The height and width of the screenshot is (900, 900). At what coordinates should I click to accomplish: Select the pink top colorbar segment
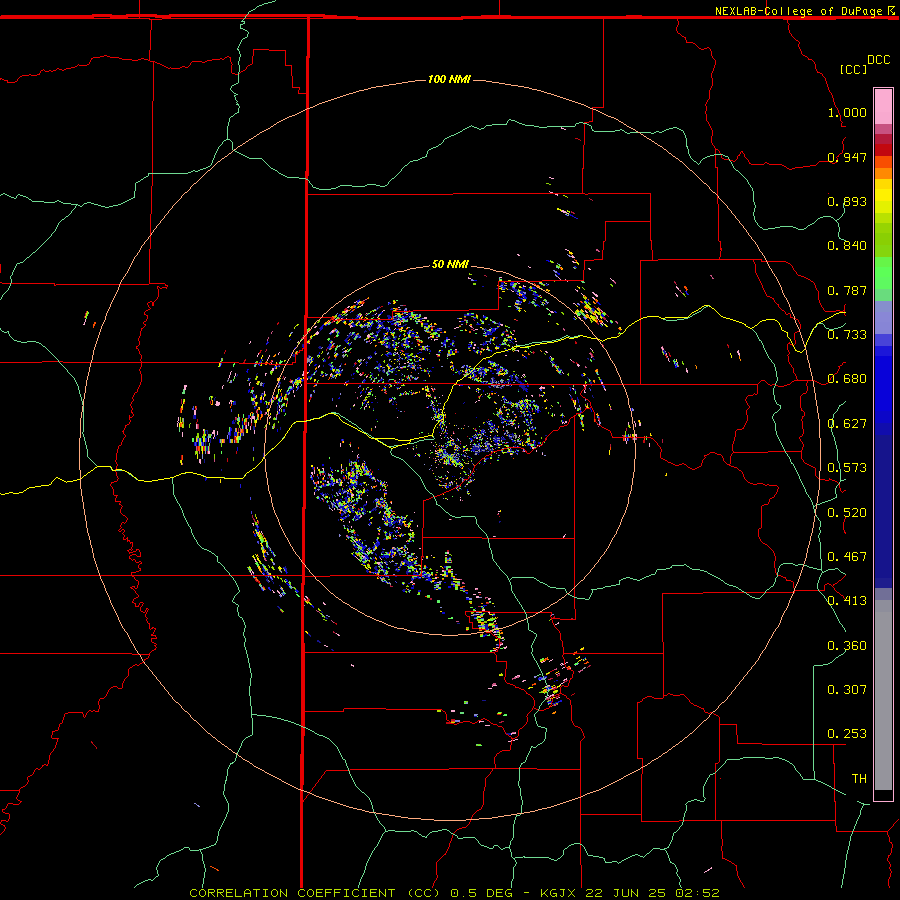pyautogui.click(x=883, y=107)
